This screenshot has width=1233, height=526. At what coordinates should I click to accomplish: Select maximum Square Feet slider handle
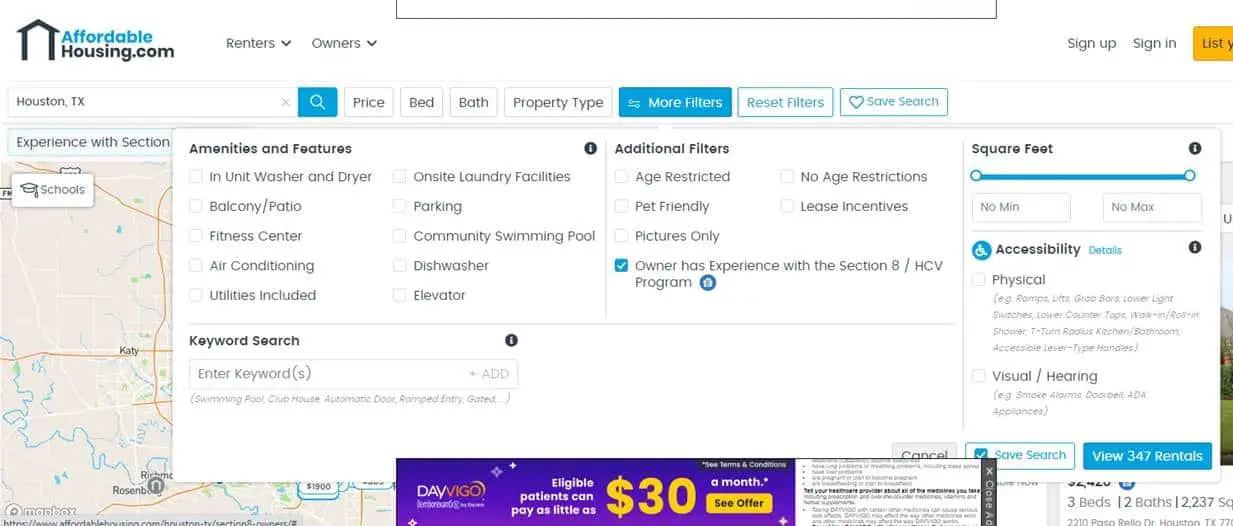[x=1189, y=176]
